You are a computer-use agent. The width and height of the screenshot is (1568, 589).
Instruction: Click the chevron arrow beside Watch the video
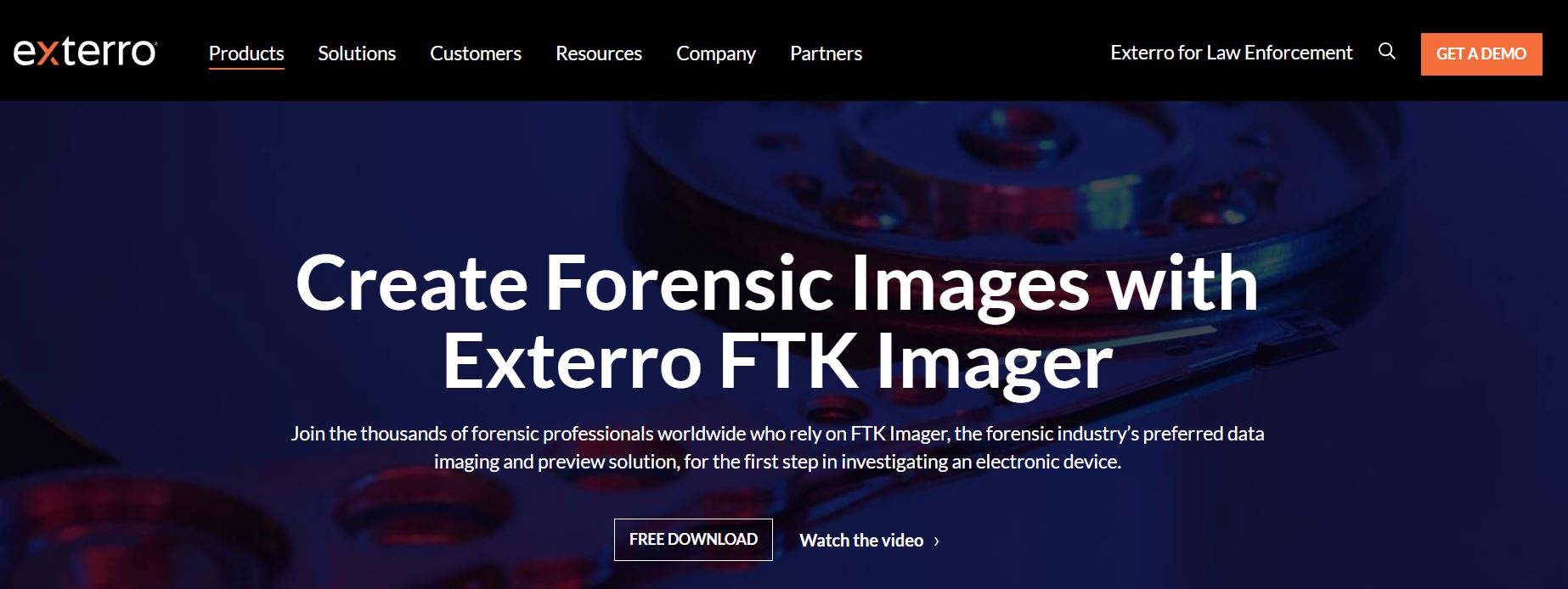pos(936,541)
